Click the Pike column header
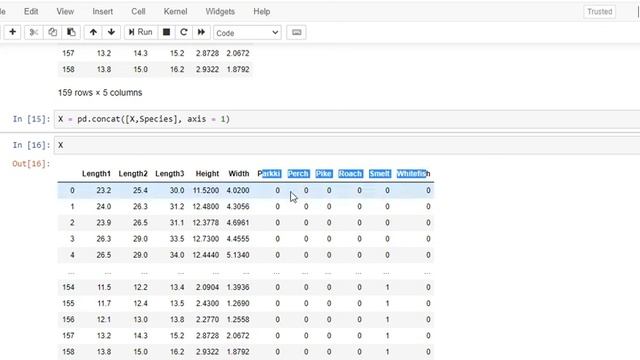Viewport: 640px width, 360px height. click(x=324, y=173)
